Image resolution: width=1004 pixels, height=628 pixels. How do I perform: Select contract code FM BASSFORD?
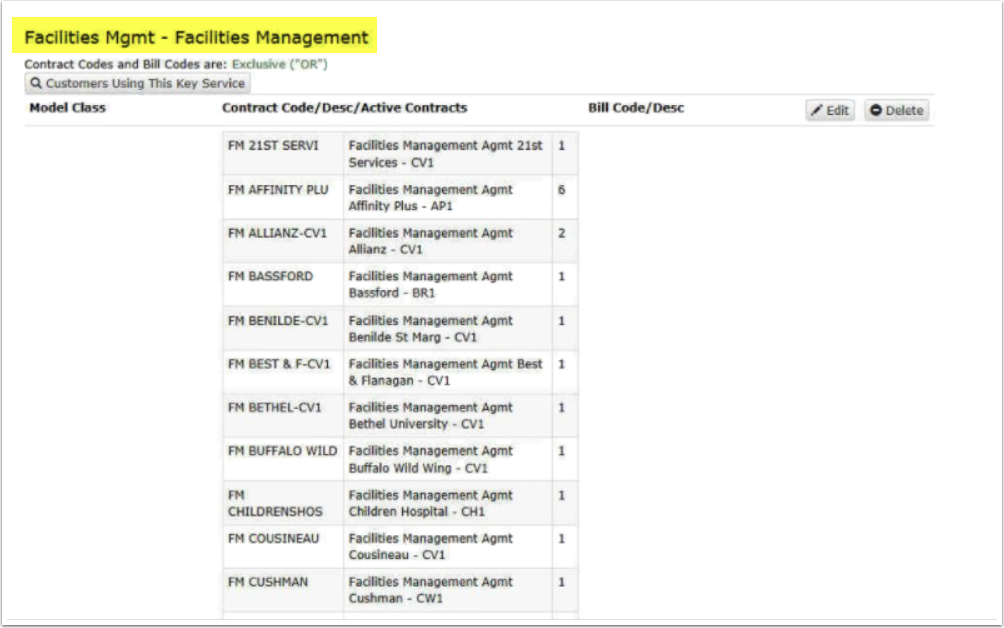pyautogui.click(x=270, y=276)
